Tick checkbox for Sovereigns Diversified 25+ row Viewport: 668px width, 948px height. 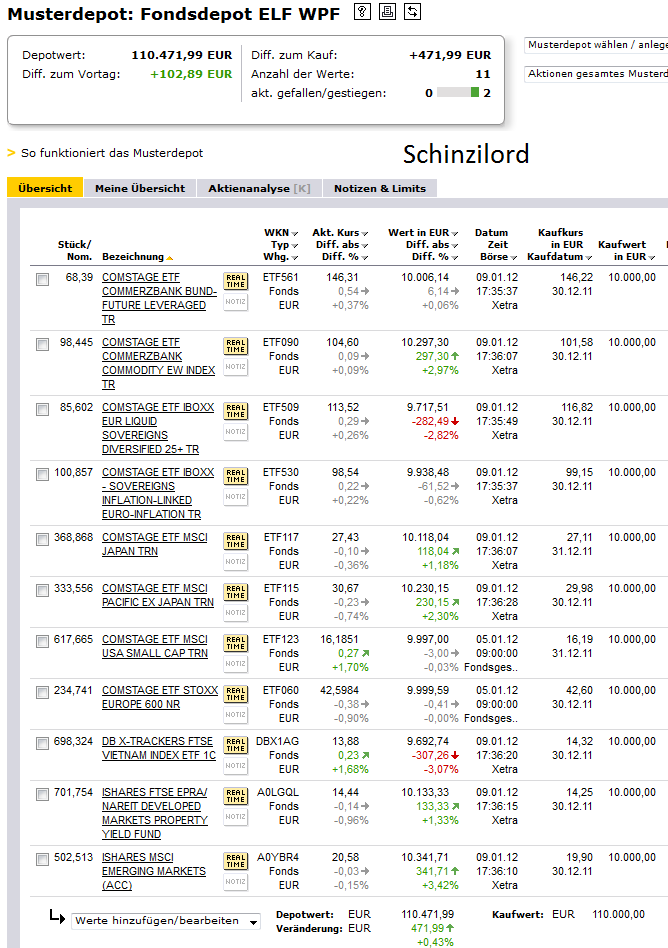pos(42,409)
